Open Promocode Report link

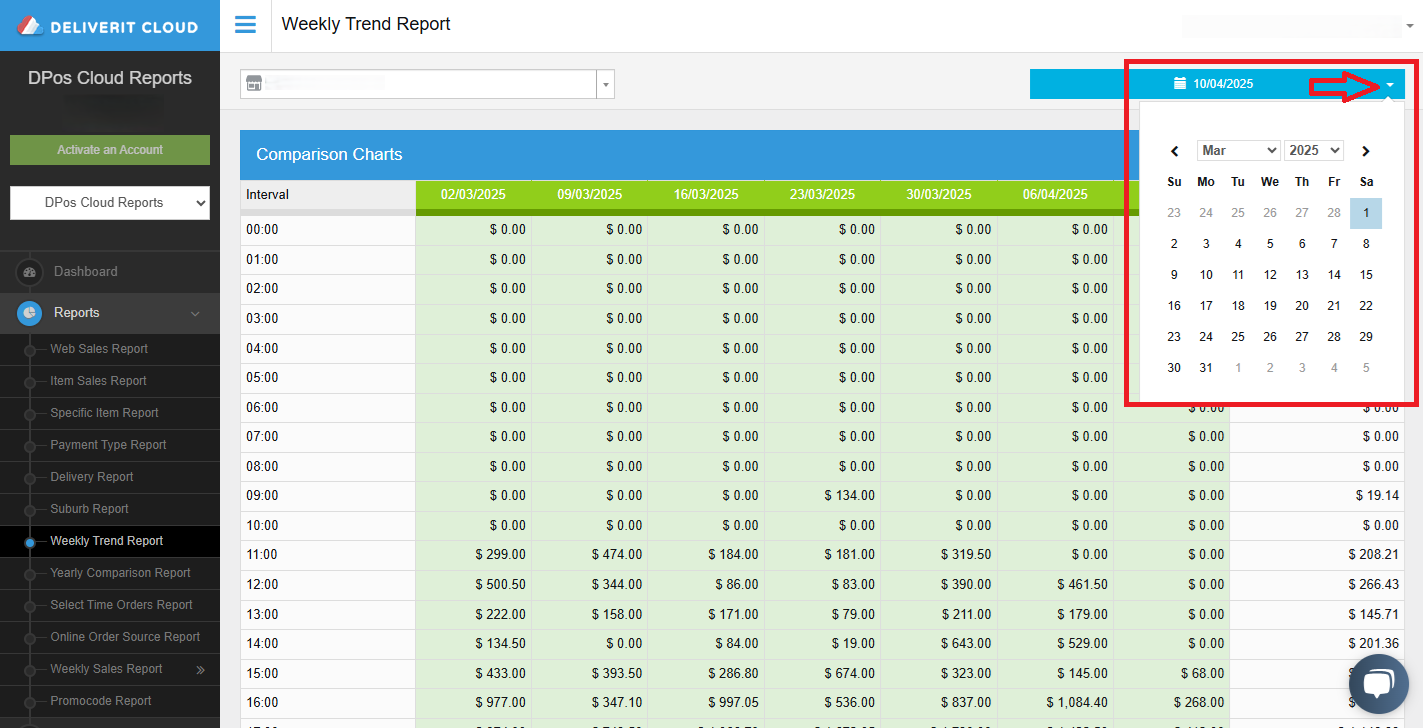(101, 701)
